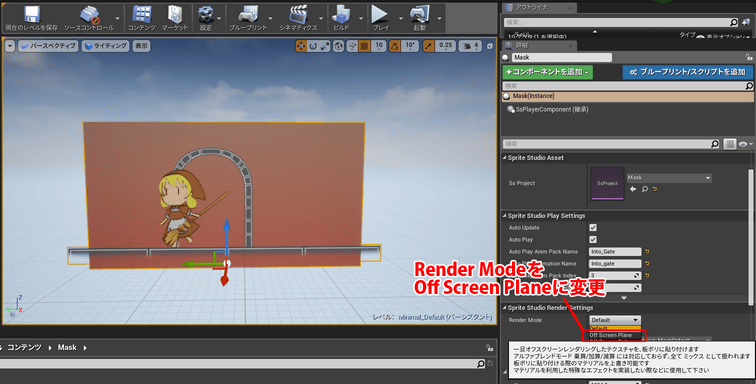
Task: Open シネマティクス clapperboard icon
Action: [x=298, y=14]
